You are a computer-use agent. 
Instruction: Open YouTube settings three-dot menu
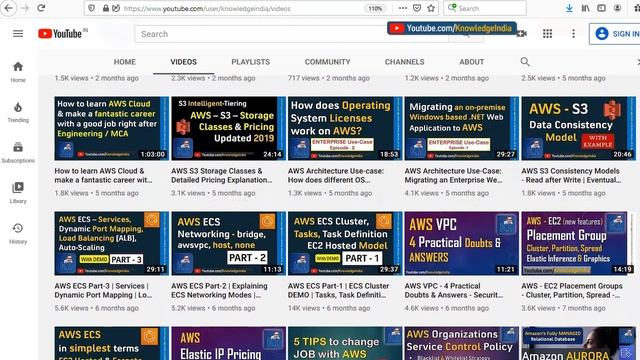(573, 33)
